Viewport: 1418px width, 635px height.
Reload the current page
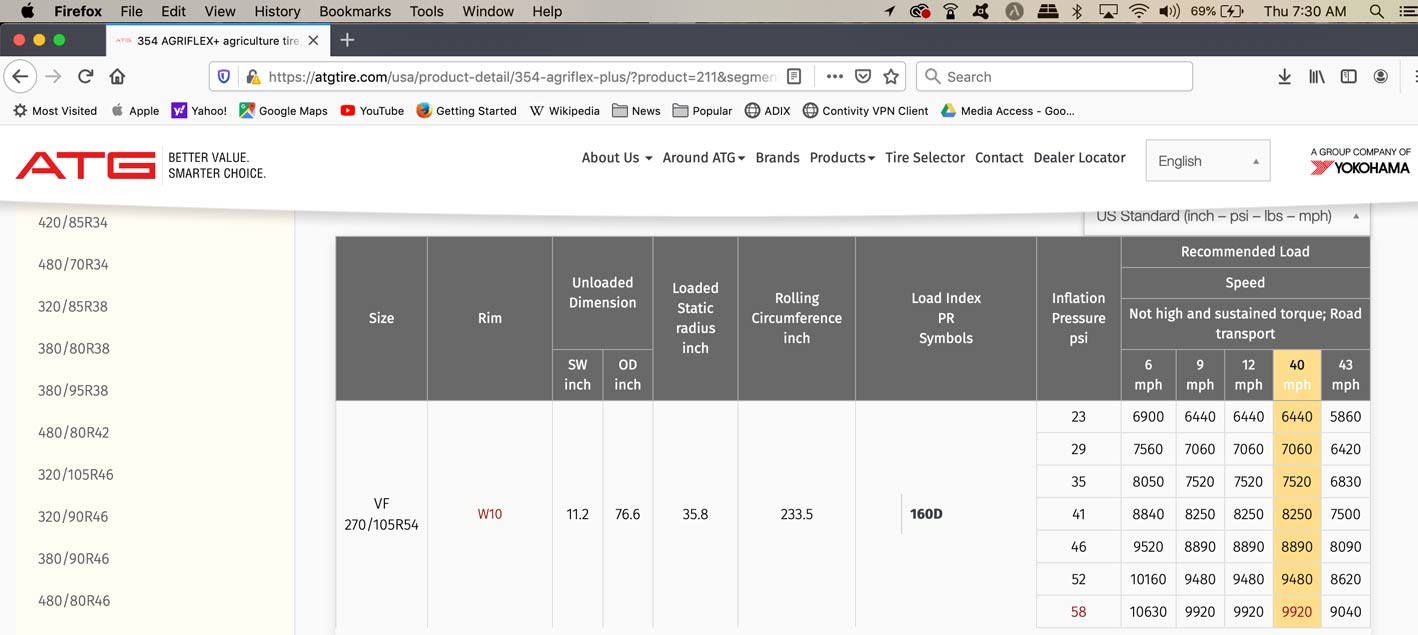(86, 77)
